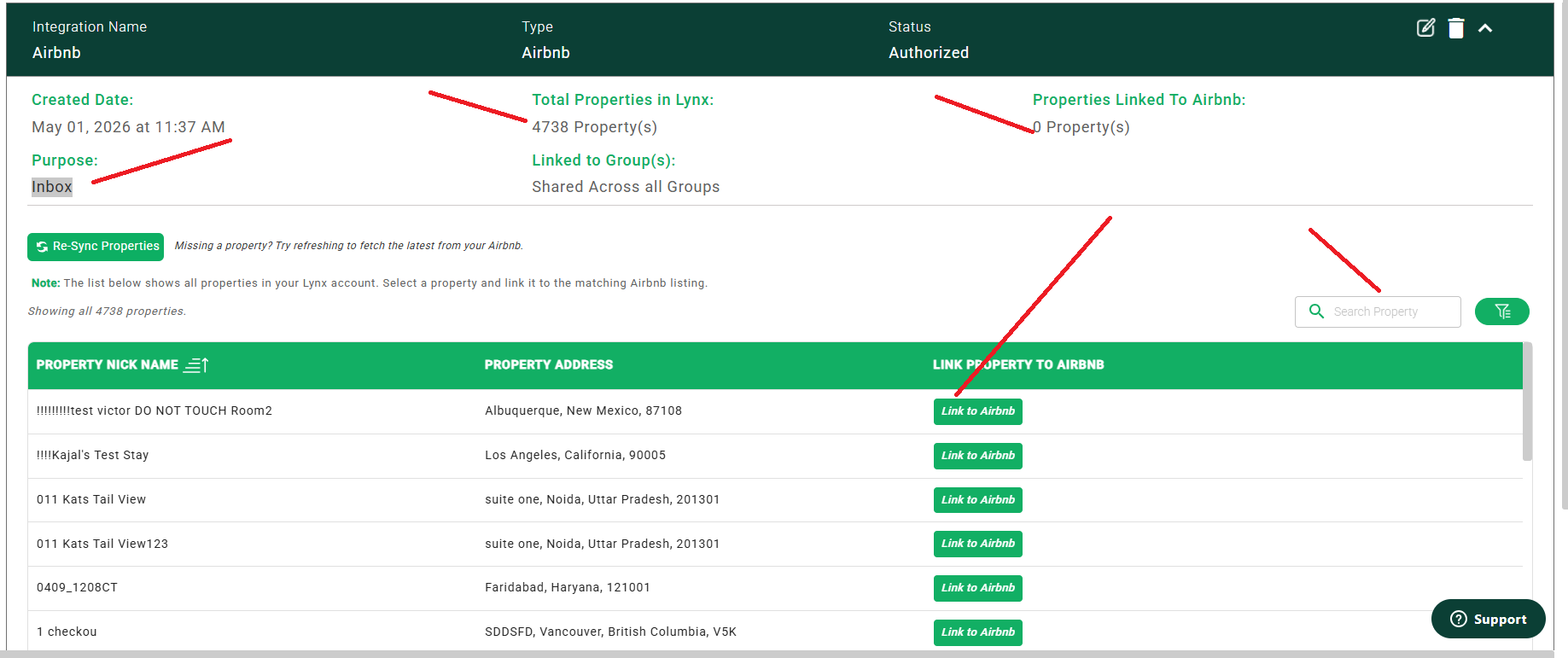Link 1 checkou property to Airbnb
Screen dimensions: 1568x658
[978, 632]
